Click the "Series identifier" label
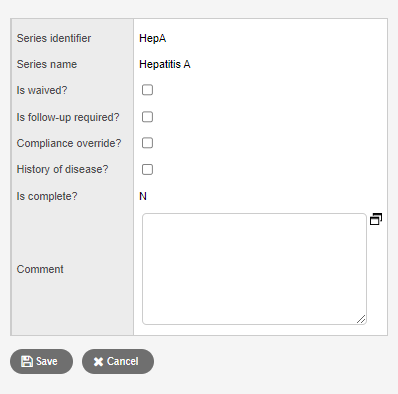Image resolution: width=398 pixels, height=394 pixels. [x=54, y=38]
